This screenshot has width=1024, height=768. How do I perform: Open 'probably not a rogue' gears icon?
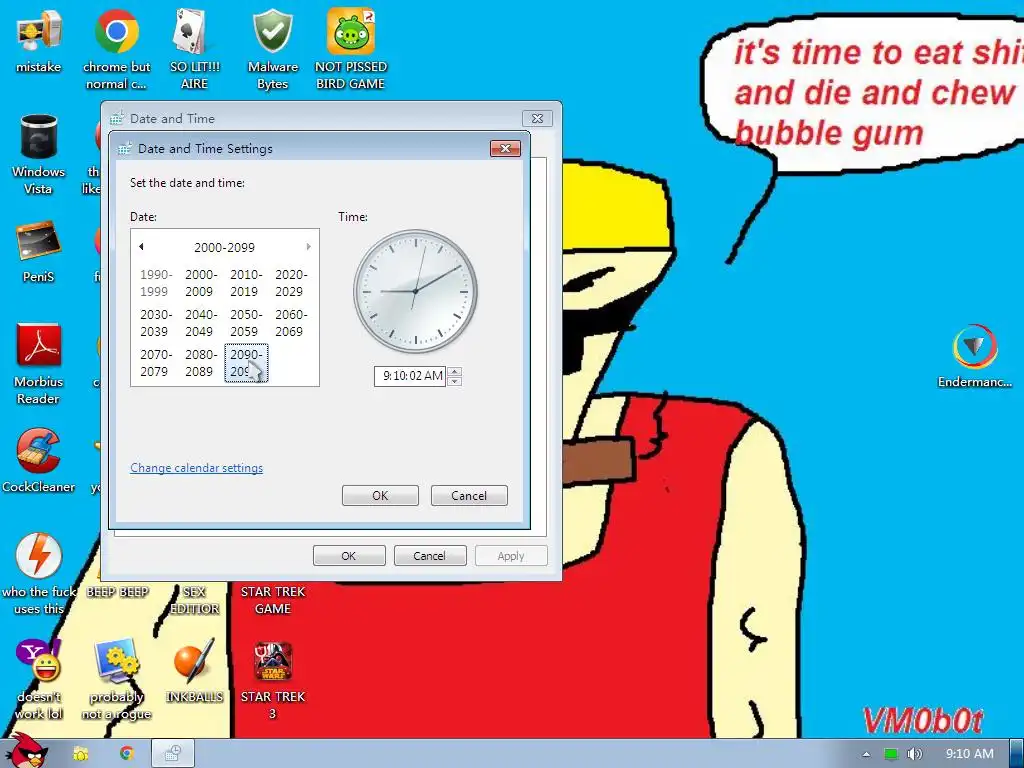[x=116, y=679]
